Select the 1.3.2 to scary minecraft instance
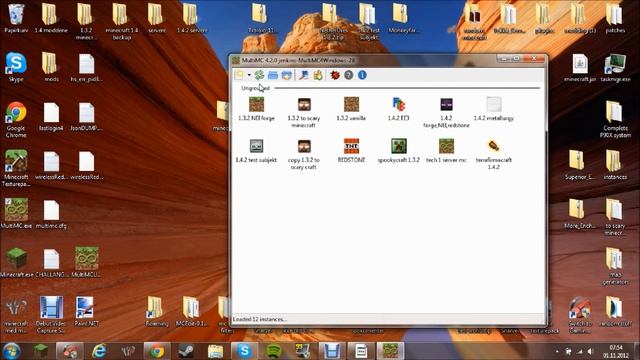The width and height of the screenshot is (640, 360). click(304, 112)
